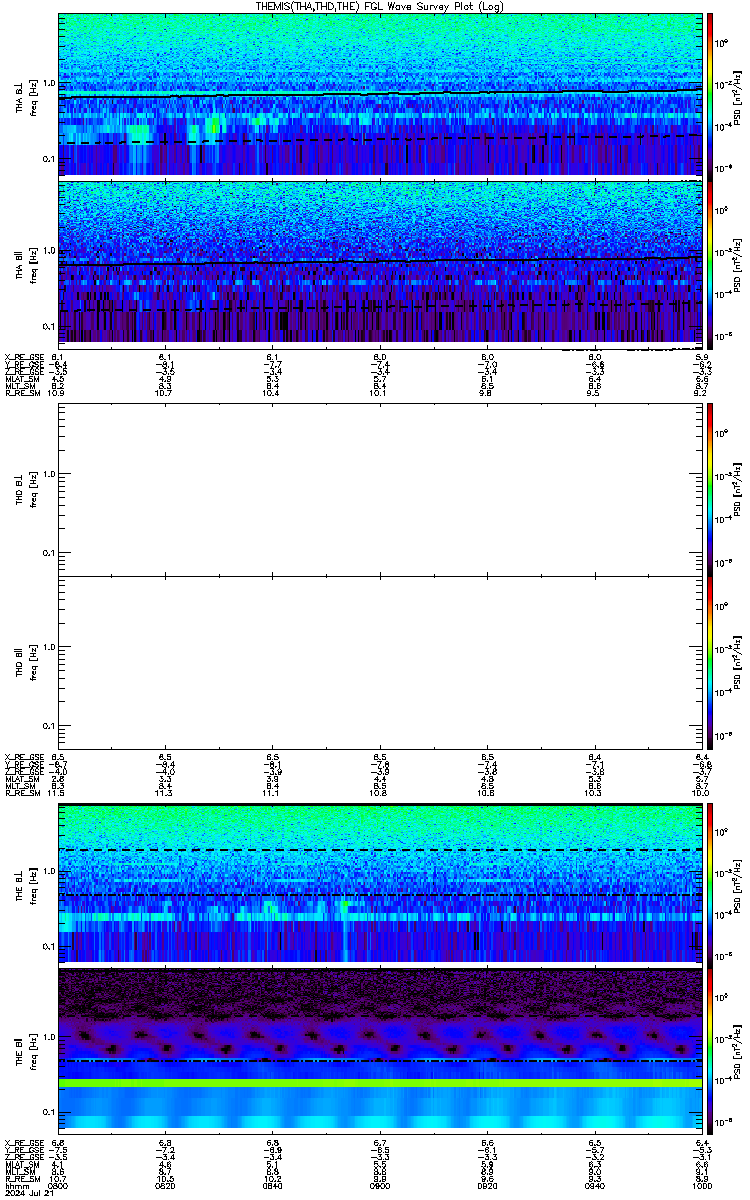
Task: Select the THE B∥ spectrogram panel
Action: (x=379, y=1049)
